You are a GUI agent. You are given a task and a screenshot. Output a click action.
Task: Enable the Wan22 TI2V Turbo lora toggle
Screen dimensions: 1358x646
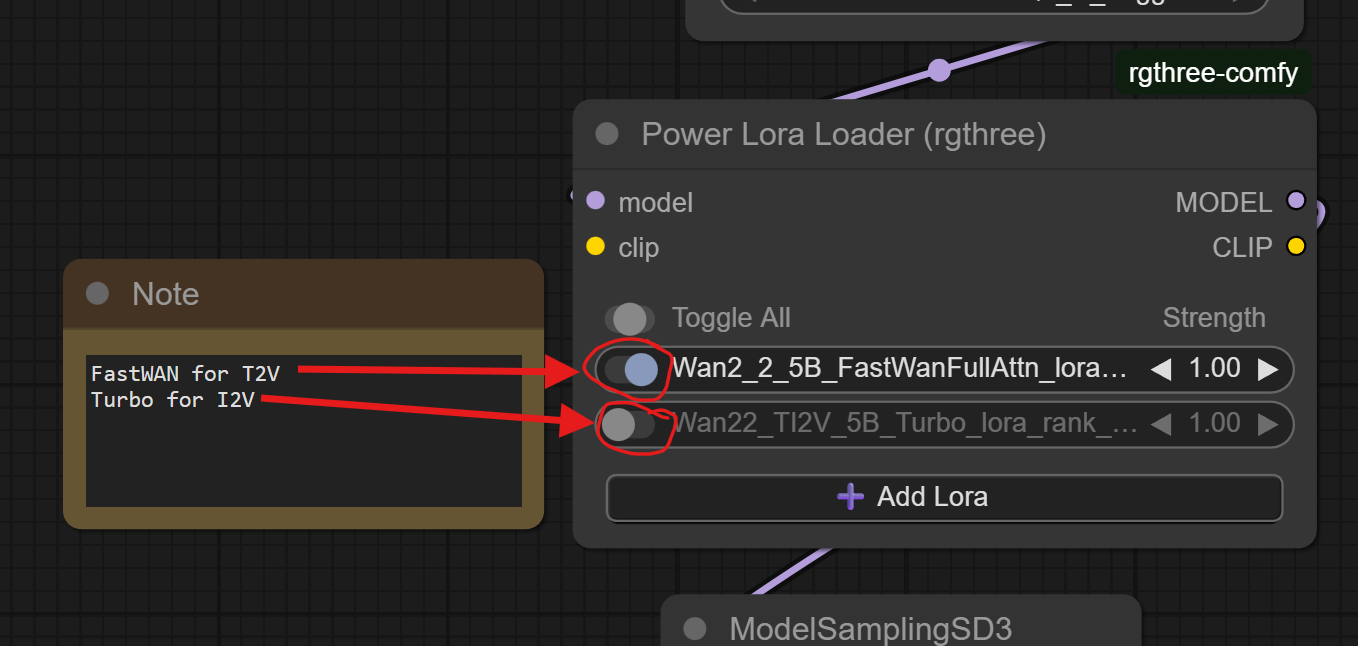[629, 425]
